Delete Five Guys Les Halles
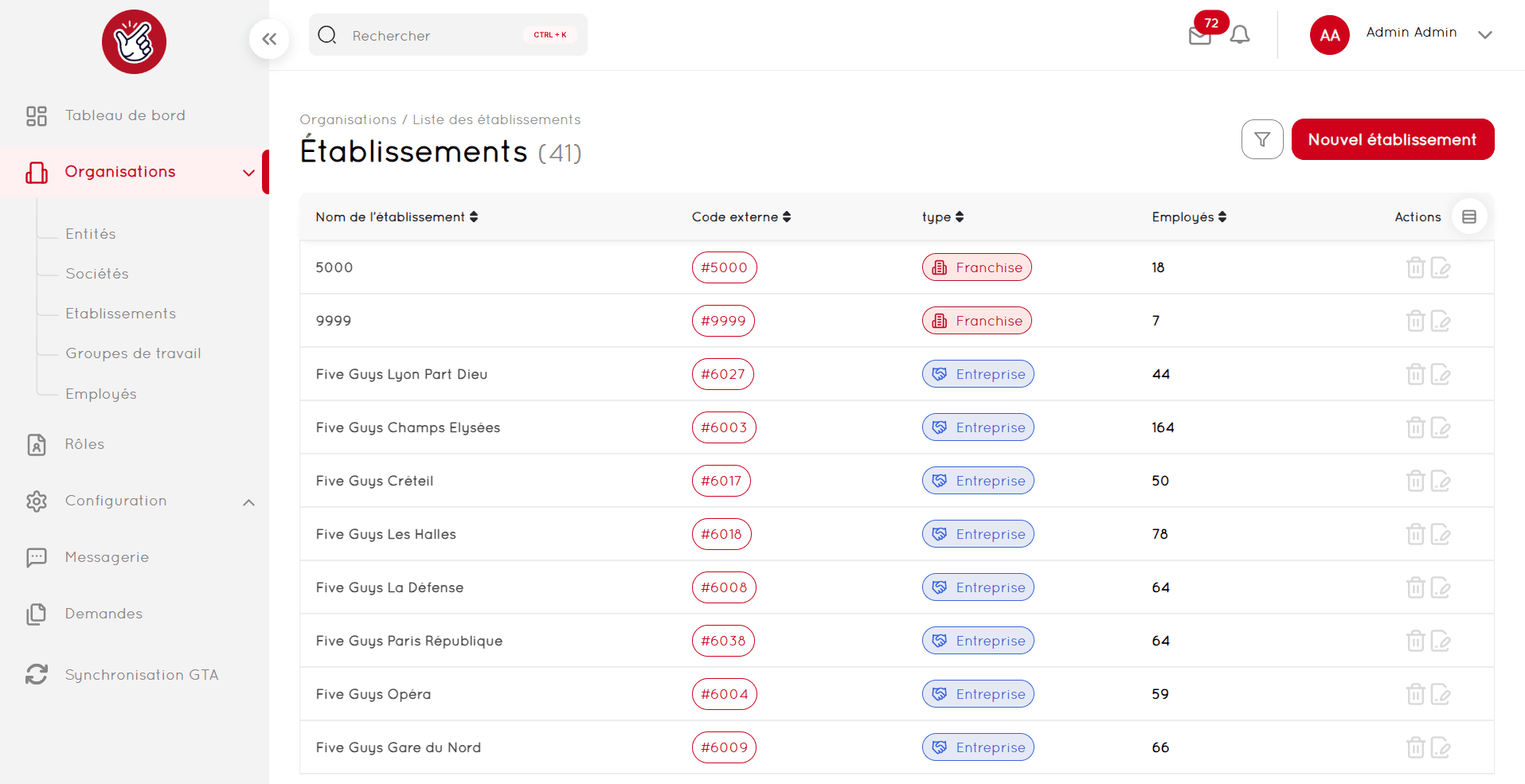This screenshot has height=784, width=1525. [x=1415, y=534]
